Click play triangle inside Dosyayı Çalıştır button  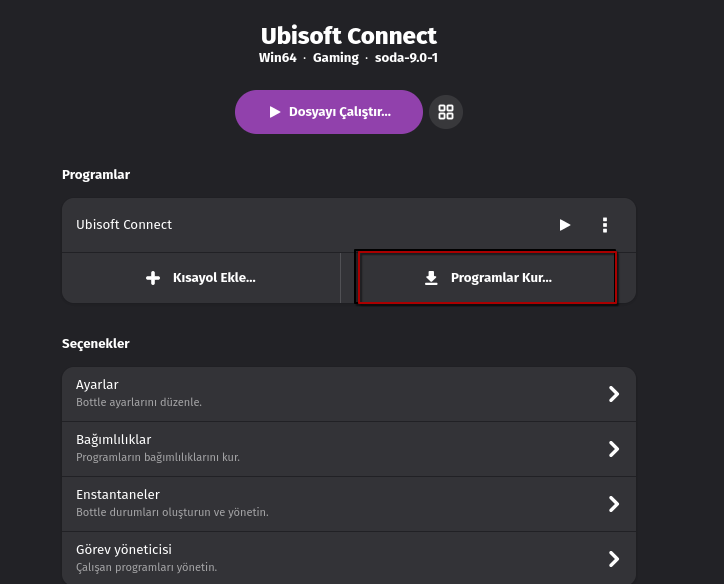(x=275, y=112)
